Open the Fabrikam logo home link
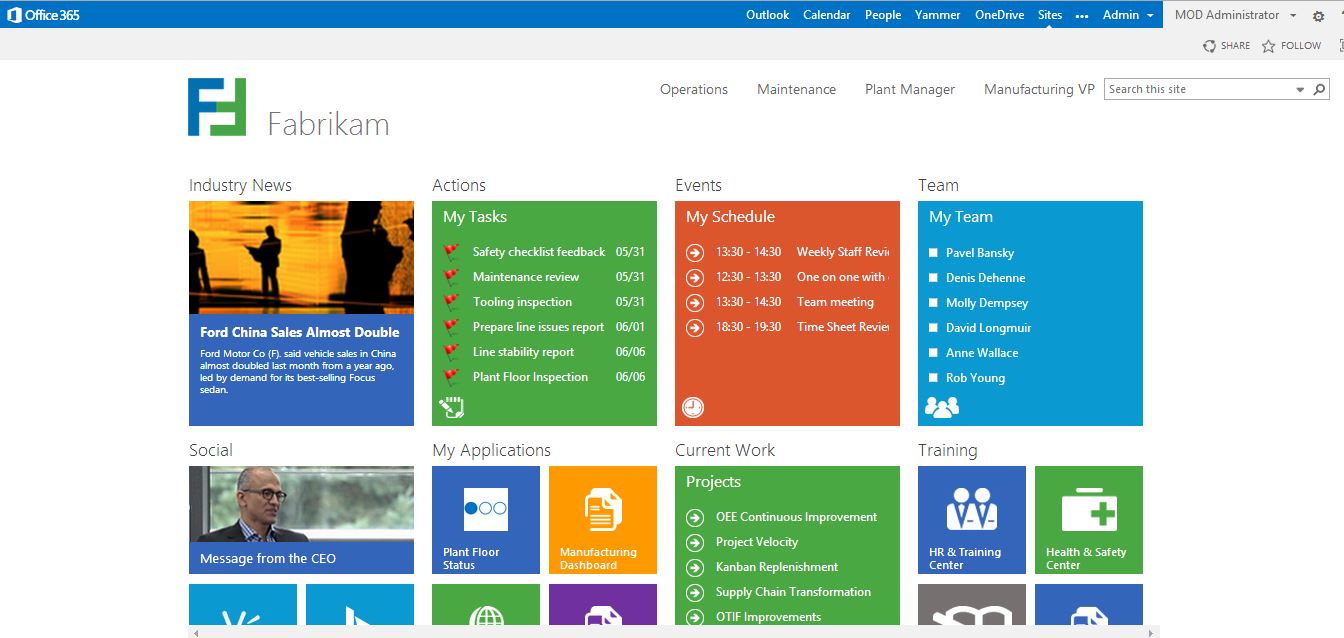Image resolution: width=1344 pixels, height=638 pixels. [217, 107]
